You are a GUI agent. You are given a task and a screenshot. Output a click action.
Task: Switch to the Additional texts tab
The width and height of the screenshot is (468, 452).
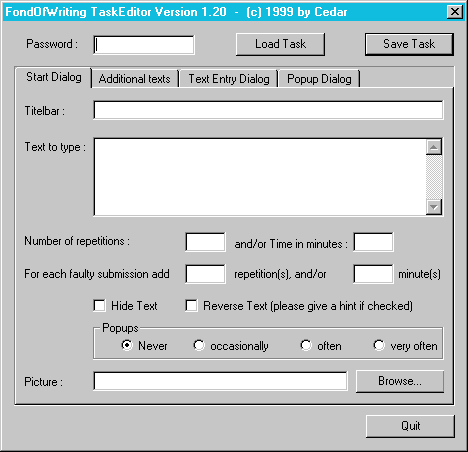[135, 79]
